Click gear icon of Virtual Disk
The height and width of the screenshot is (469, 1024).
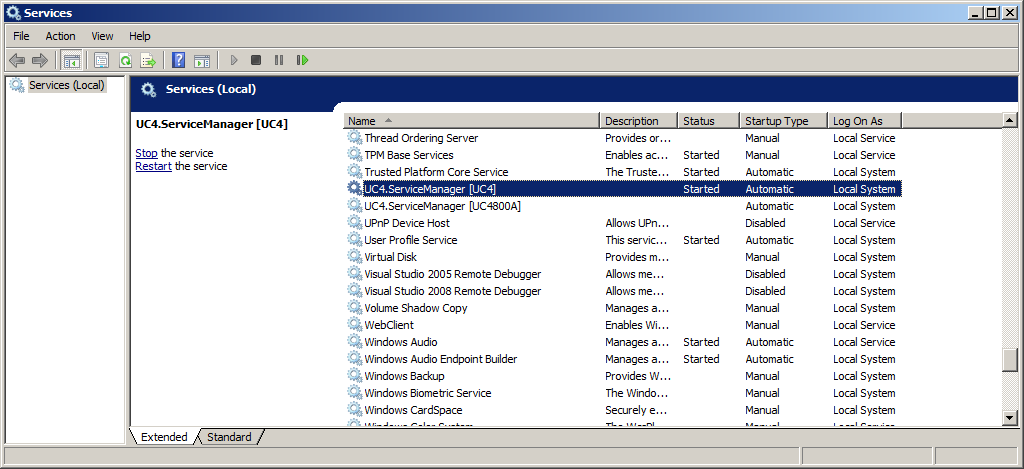[355, 257]
